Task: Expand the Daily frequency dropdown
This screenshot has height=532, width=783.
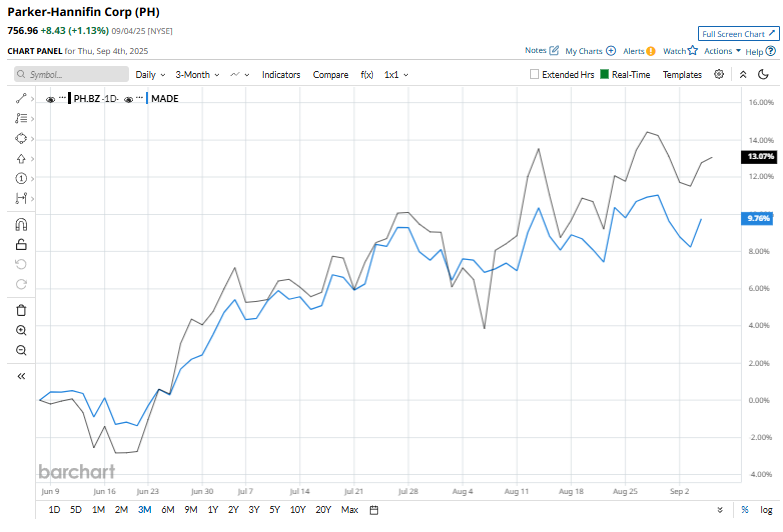Action: 150,74
